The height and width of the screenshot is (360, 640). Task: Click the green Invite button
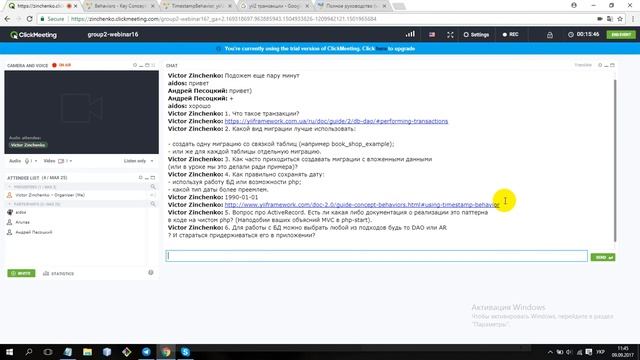(x=21, y=273)
